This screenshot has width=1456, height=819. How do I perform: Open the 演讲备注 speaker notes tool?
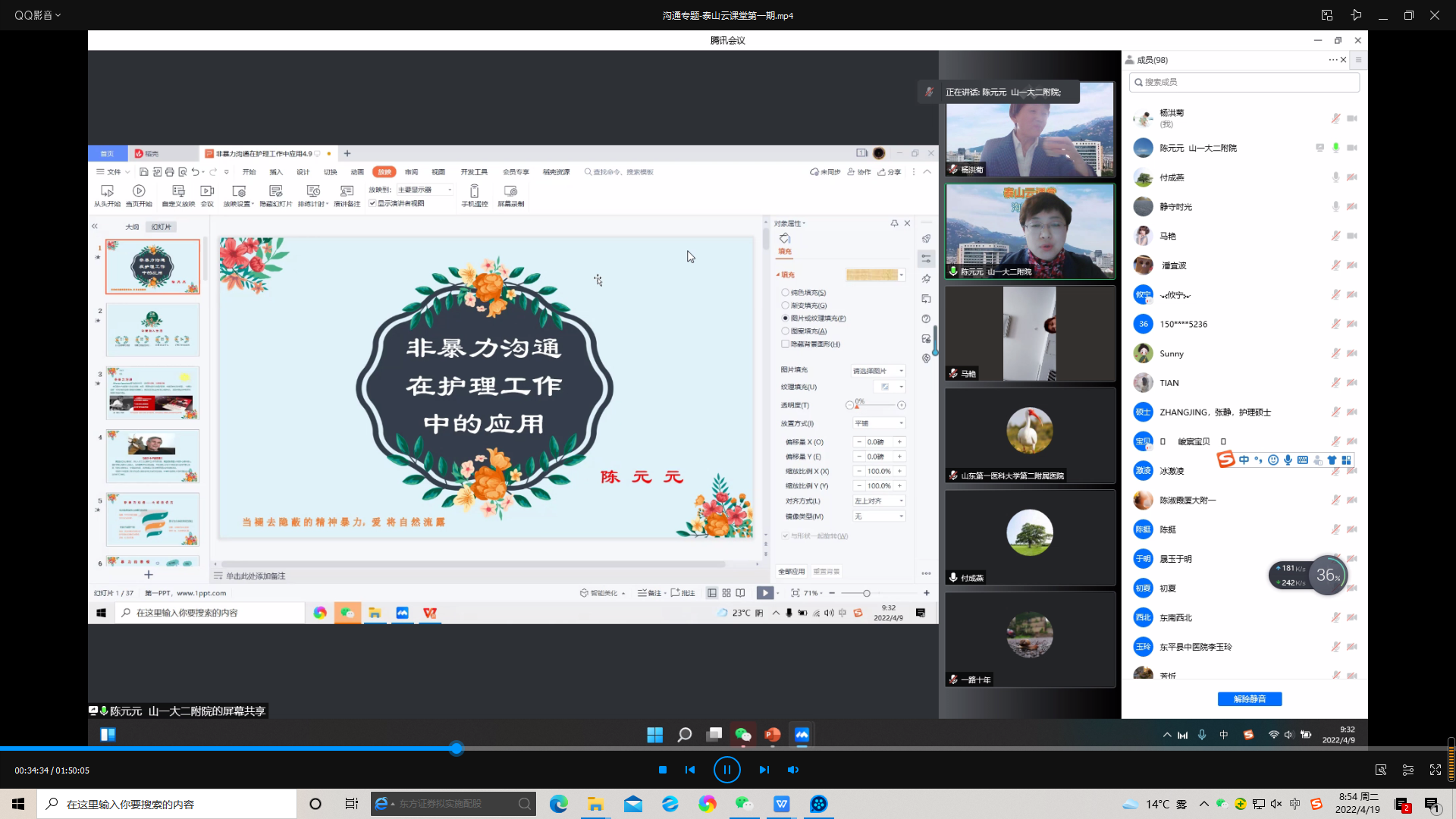tap(347, 194)
